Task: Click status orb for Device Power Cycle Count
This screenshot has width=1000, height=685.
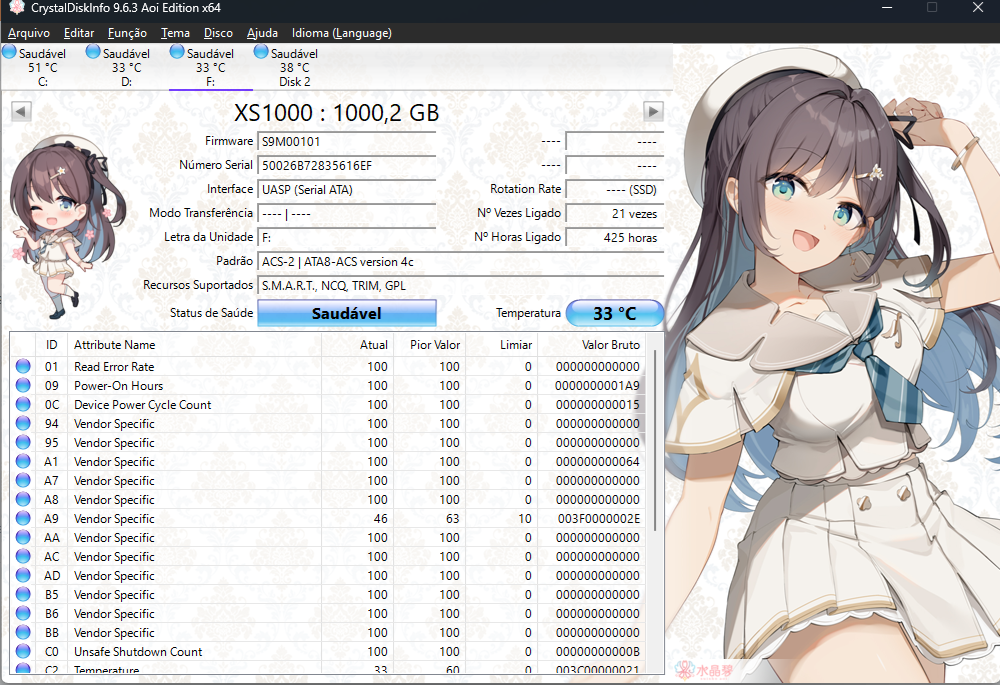Action: (23, 404)
